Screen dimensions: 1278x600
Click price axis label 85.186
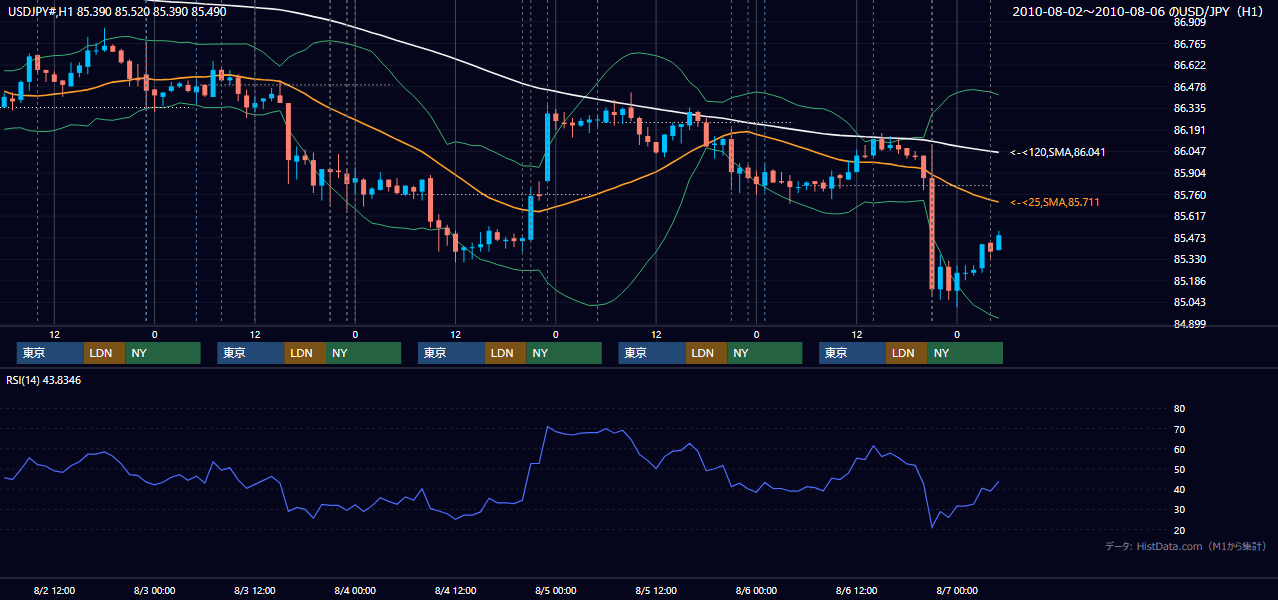(x=1189, y=281)
